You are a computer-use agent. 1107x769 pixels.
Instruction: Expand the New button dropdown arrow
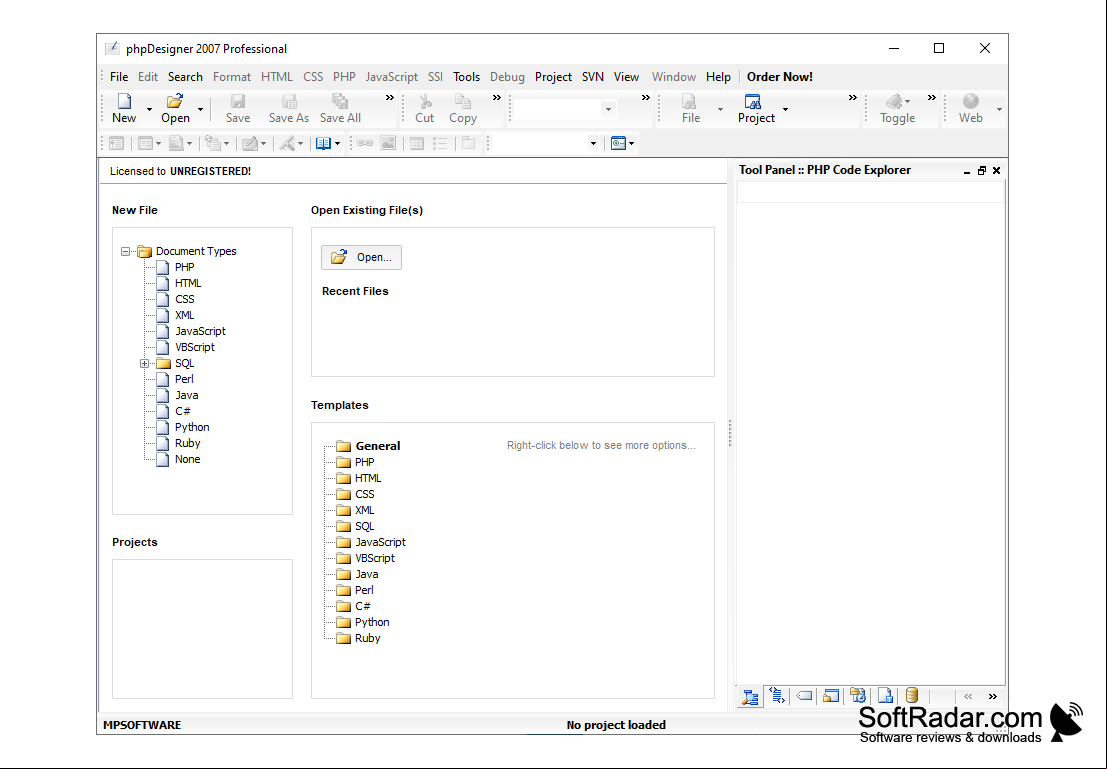pyautogui.click(x=149, y=109)
